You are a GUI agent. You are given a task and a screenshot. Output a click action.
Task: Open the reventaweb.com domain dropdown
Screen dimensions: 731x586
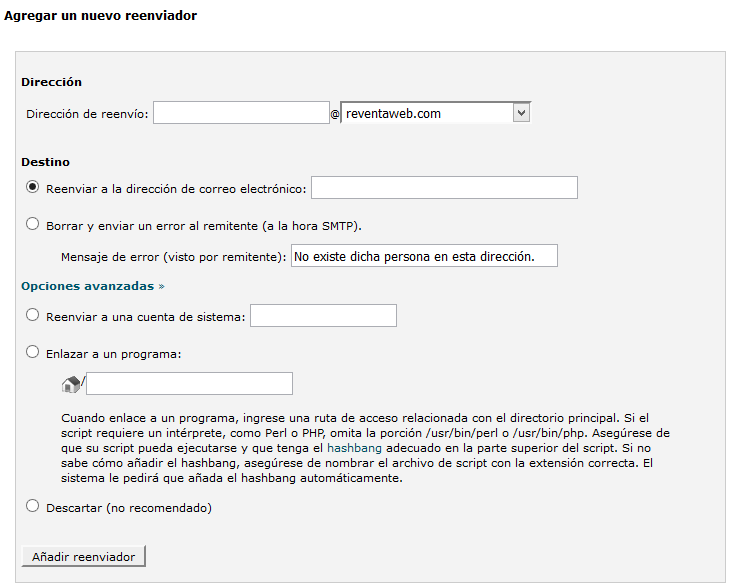click(426, 114)
